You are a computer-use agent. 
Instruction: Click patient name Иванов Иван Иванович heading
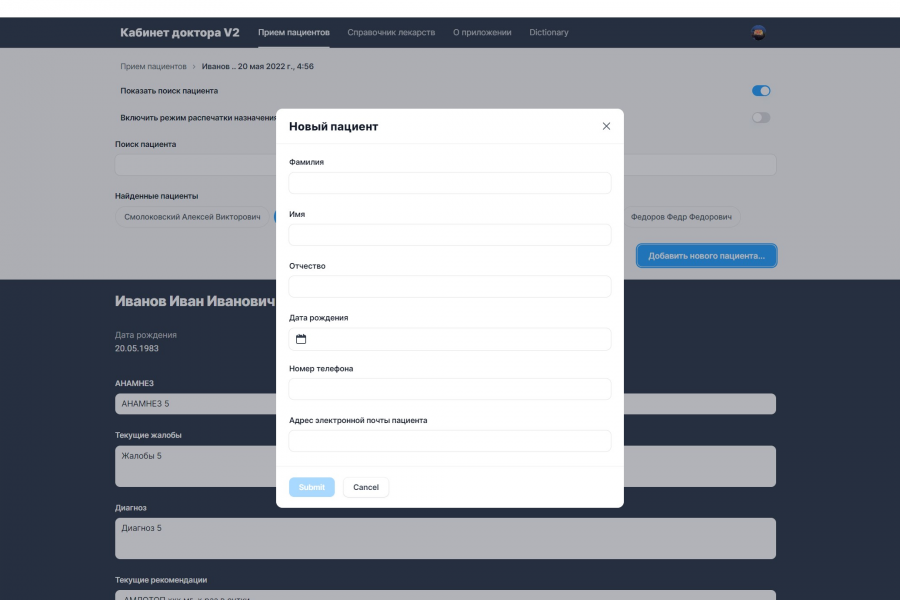[195, 301]
